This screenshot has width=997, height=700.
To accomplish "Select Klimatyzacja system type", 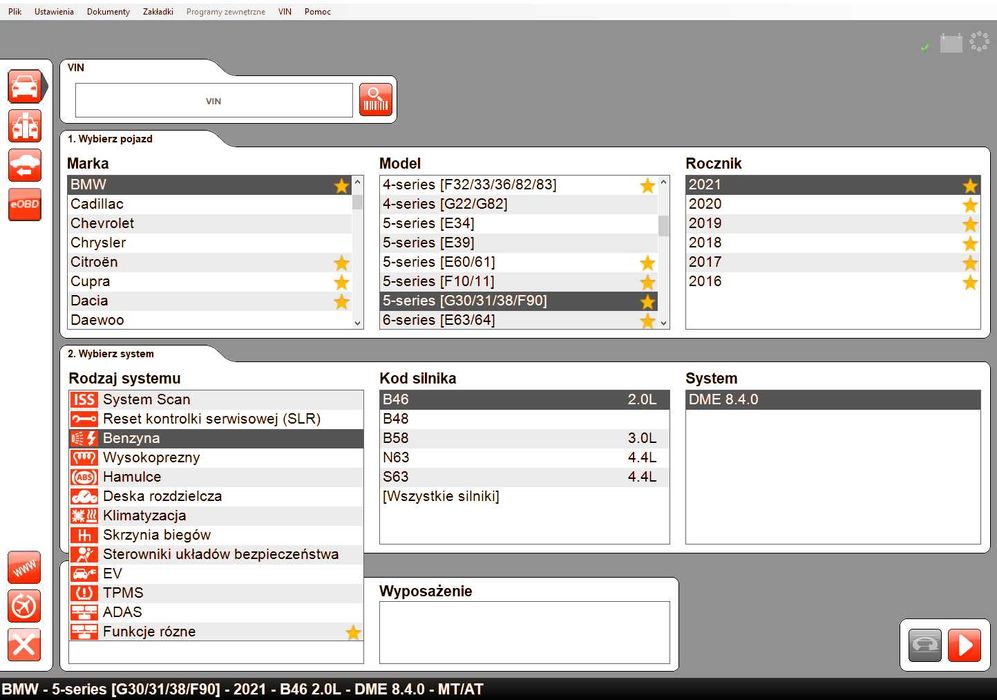I will 216,516.
